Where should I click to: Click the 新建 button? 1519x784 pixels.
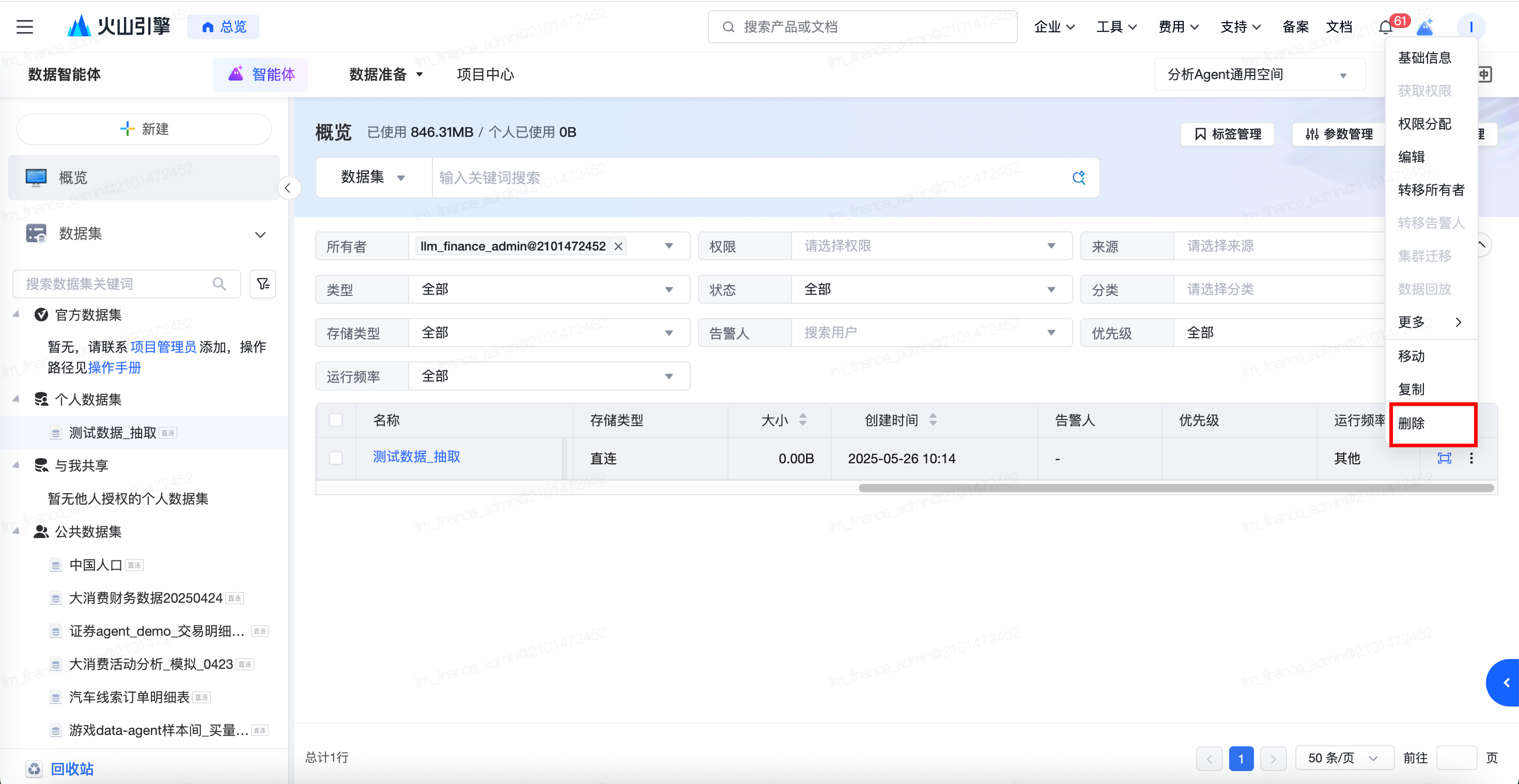(x=145, y=129)
